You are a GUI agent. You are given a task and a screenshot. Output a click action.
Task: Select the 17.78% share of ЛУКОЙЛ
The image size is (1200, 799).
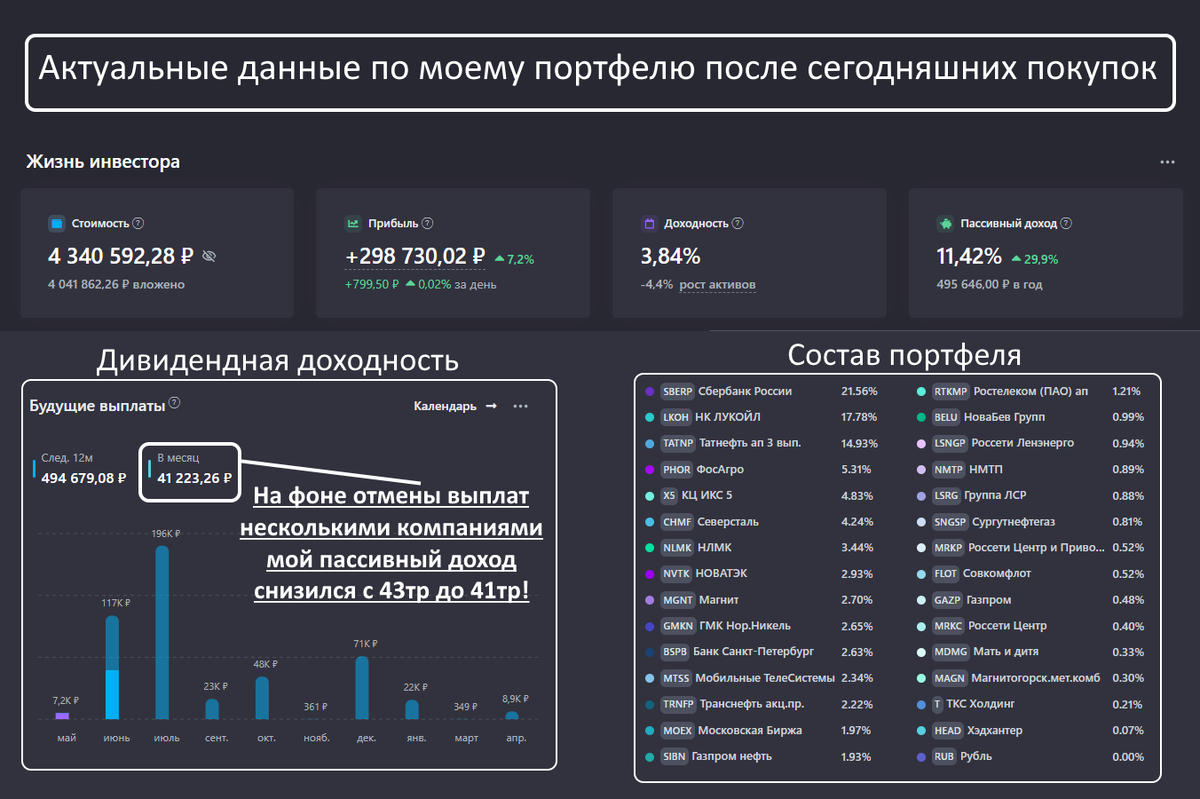859,417
